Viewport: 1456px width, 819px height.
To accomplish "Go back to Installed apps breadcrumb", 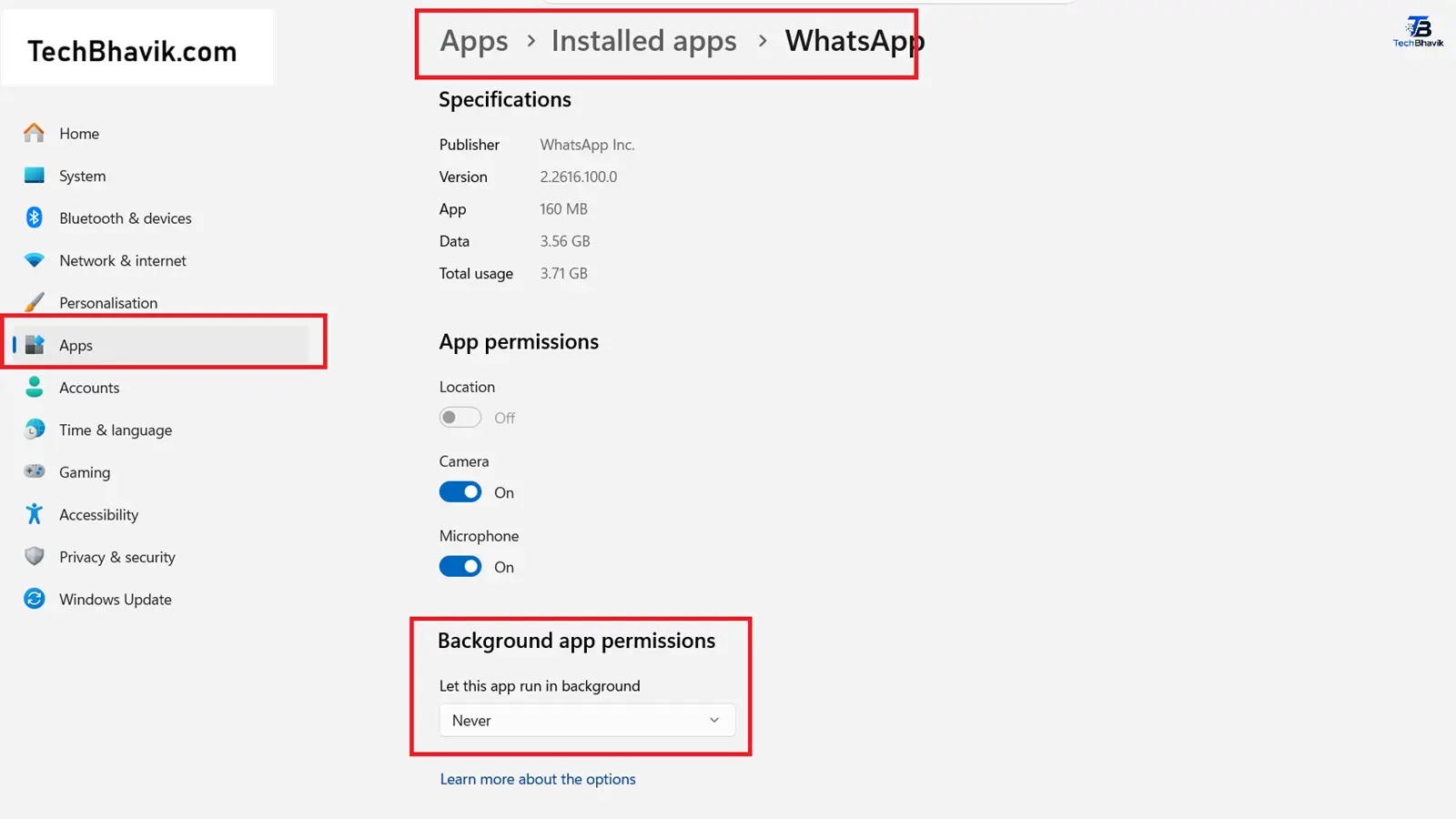I will (x=644, y=41).
